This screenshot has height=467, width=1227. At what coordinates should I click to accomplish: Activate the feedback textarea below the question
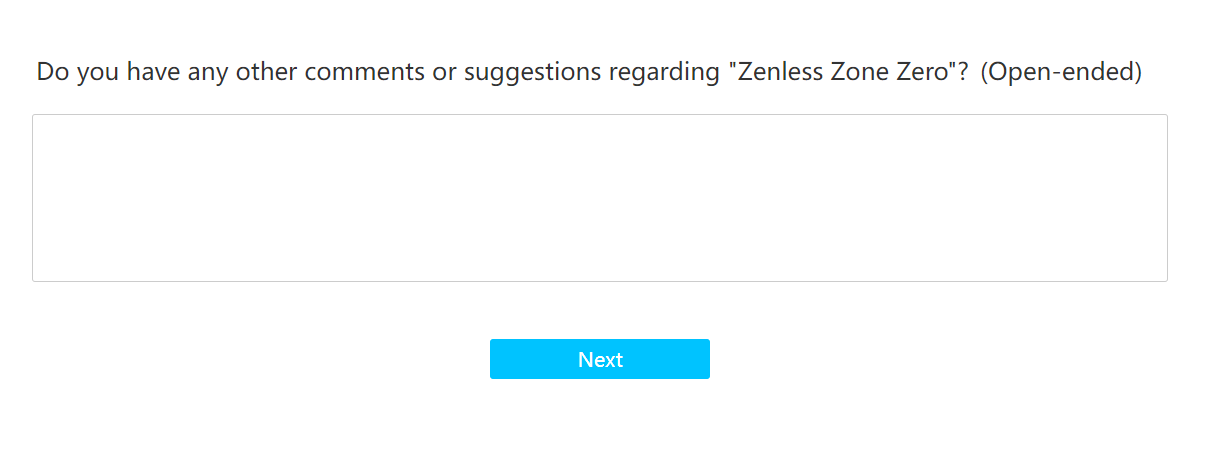point(600,198)
